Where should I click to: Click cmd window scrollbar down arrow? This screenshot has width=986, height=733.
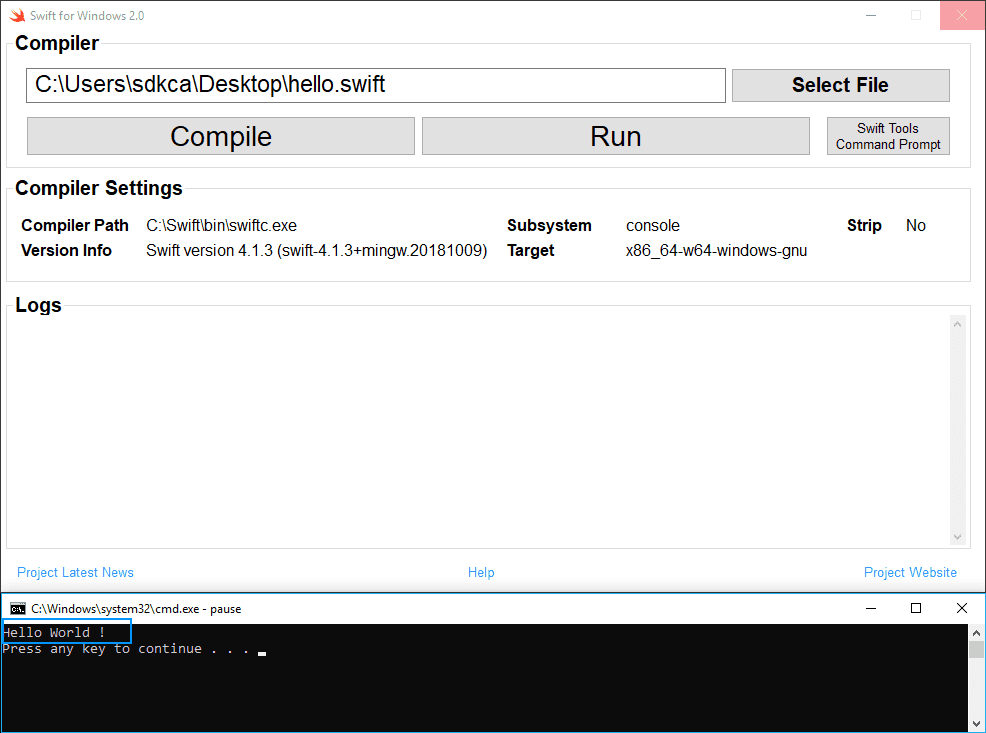pyautogui.click(x=976, y=724)
